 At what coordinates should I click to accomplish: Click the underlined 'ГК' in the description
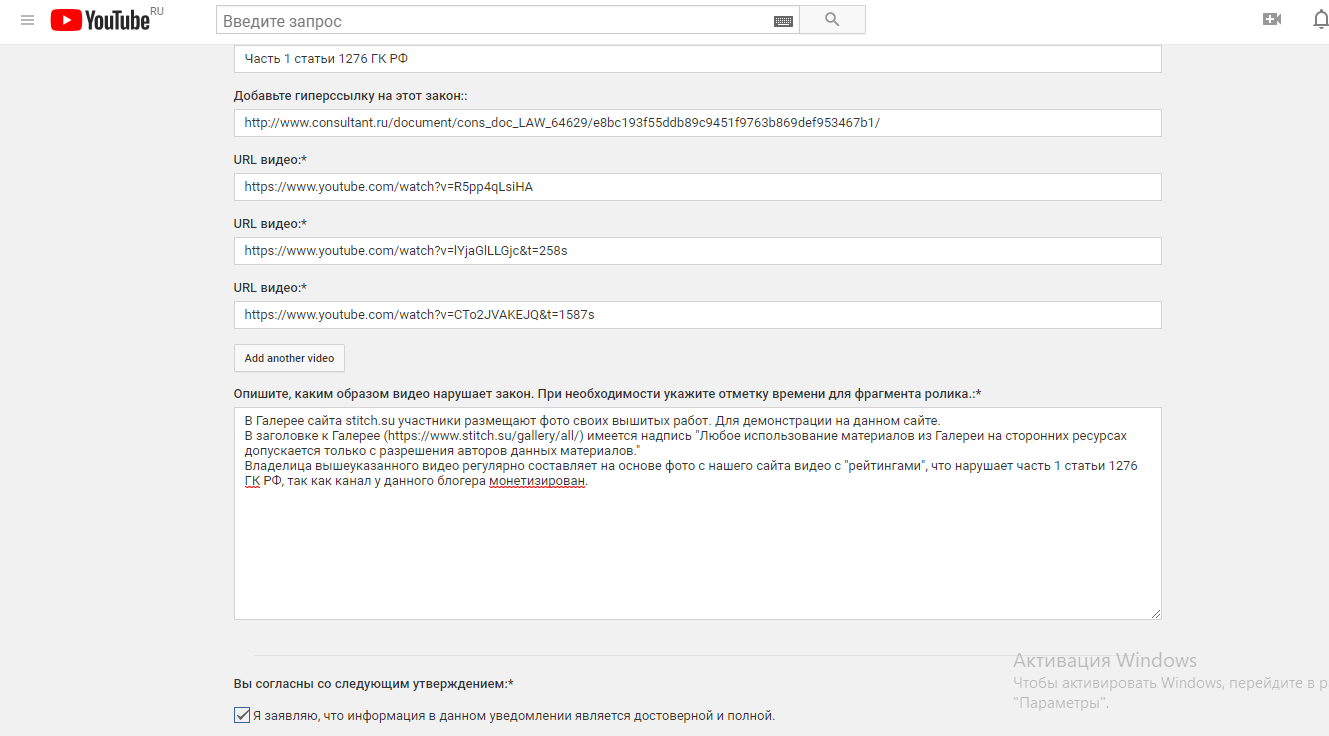[252, 481]
